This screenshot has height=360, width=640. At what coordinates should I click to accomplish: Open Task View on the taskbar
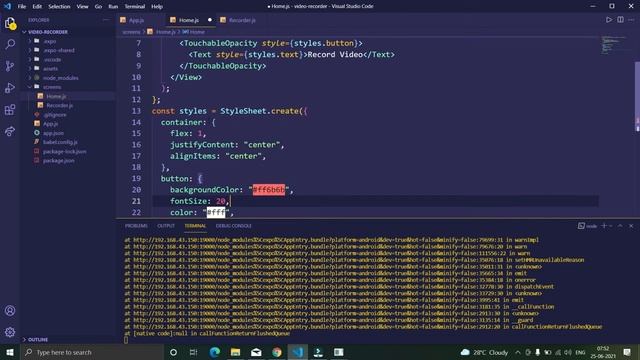(x=193, y=352)
